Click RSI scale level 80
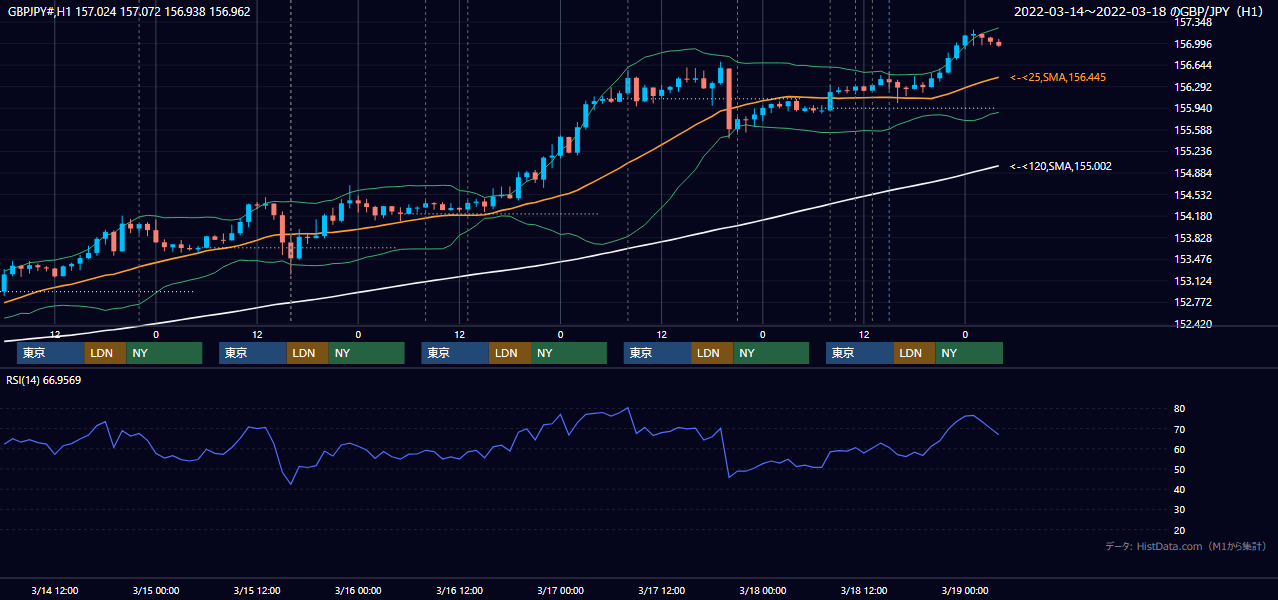The image size is (1278, 600). pyautogui.click(x=1180, y=409)
